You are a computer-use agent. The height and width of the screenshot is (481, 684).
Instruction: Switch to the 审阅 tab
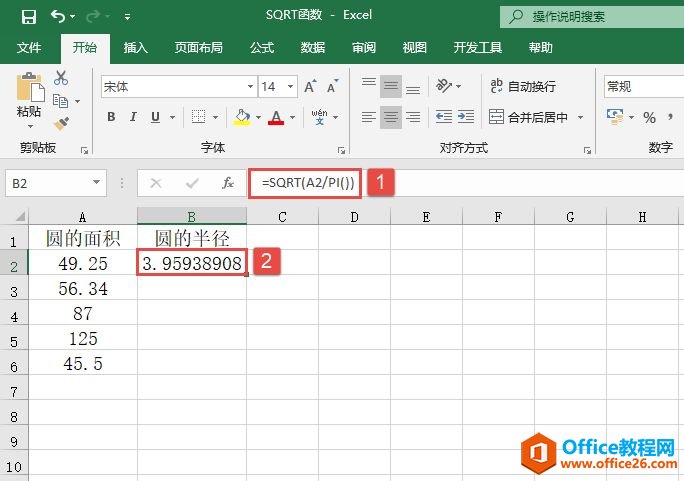point(363,48)
